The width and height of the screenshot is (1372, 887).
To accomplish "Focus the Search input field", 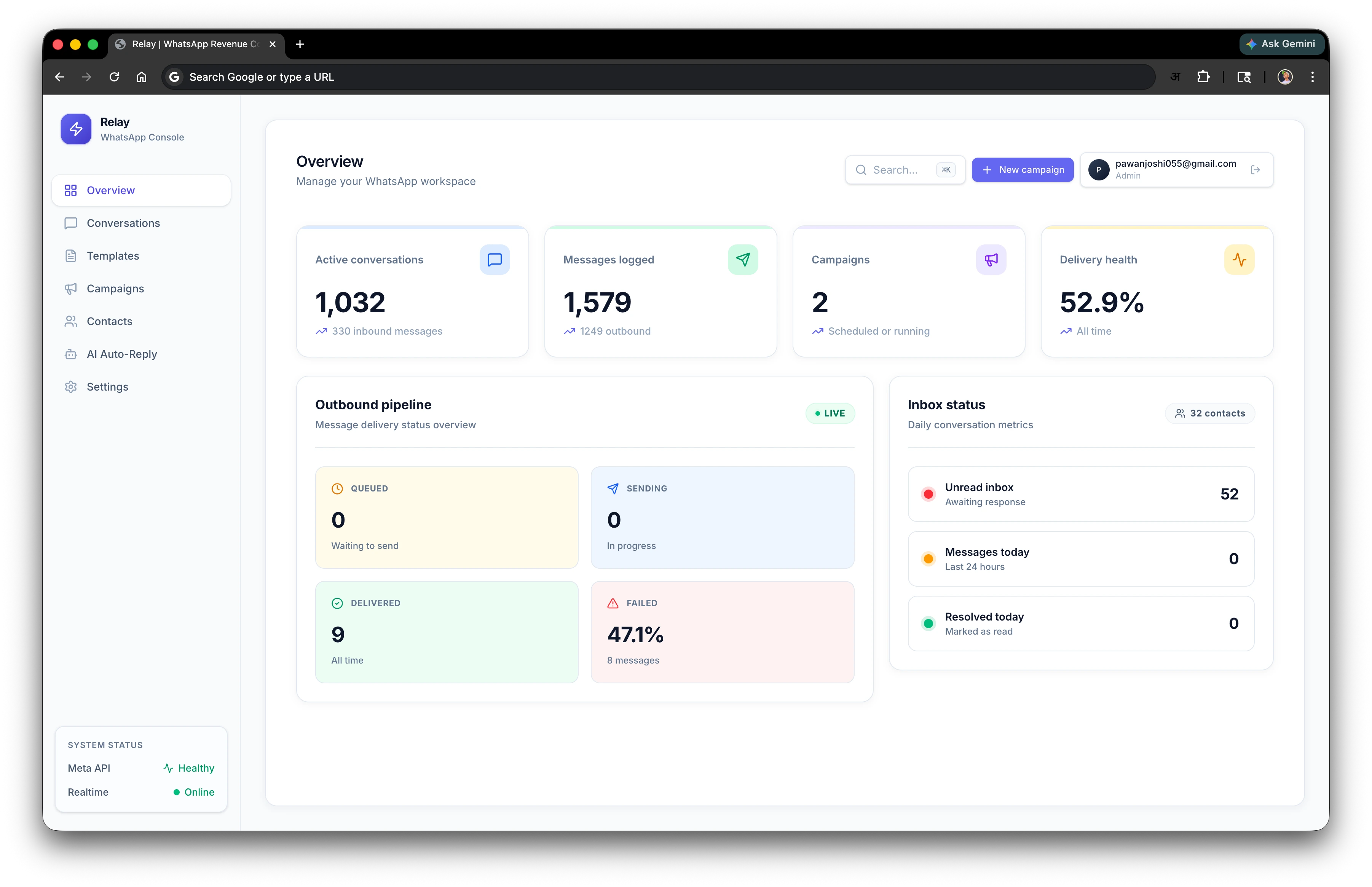I will 896,170.
